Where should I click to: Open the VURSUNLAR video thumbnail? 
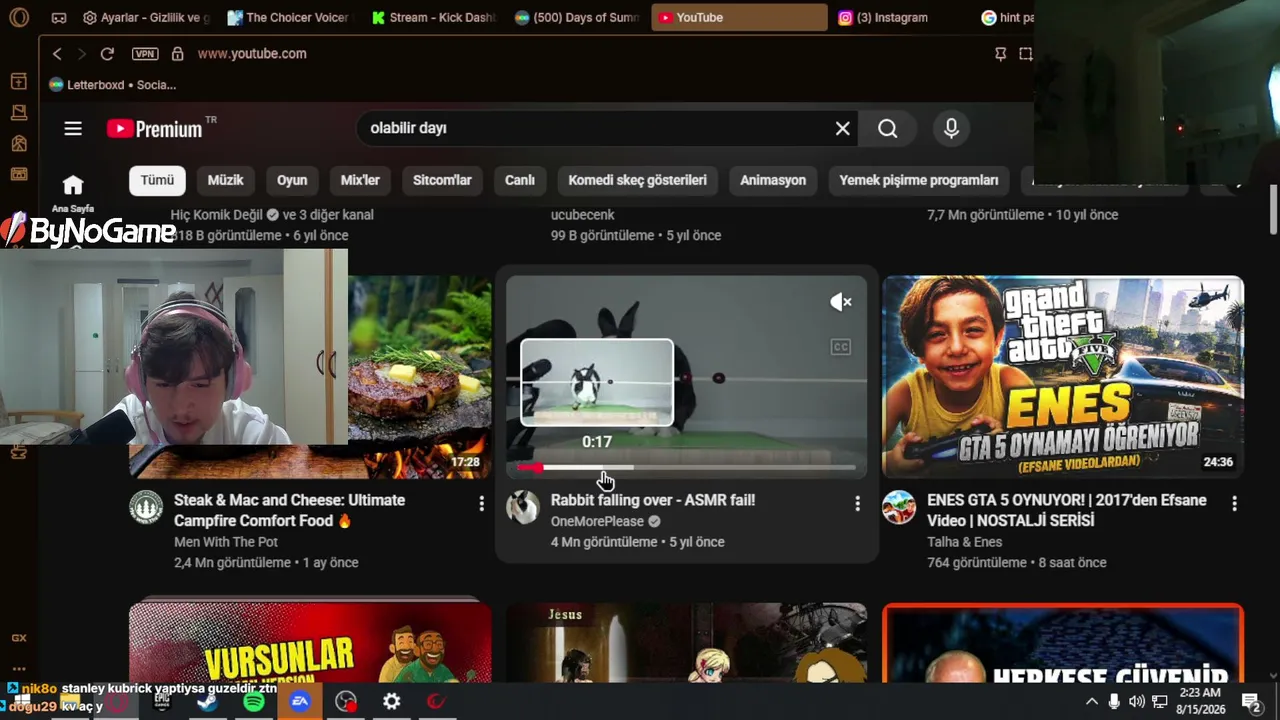pyautogui.click(x=310, y=643)
